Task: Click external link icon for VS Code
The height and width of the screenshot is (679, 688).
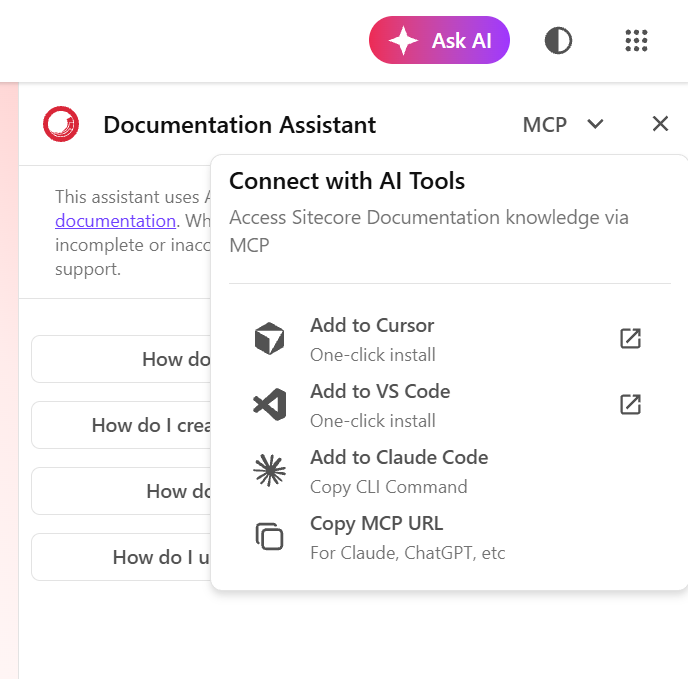Action: click(631, 404)
